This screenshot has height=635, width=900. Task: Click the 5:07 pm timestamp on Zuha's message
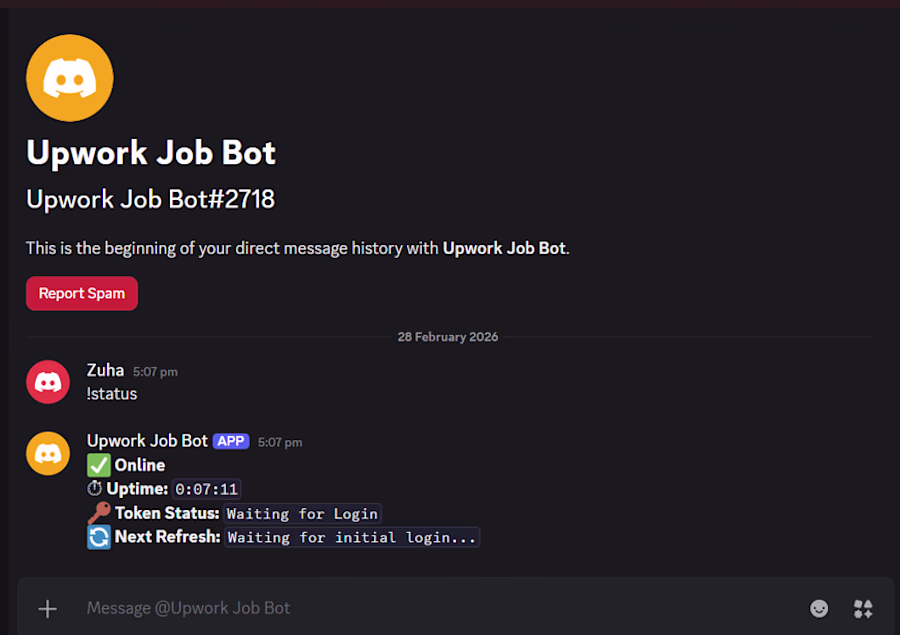[156, 372]
